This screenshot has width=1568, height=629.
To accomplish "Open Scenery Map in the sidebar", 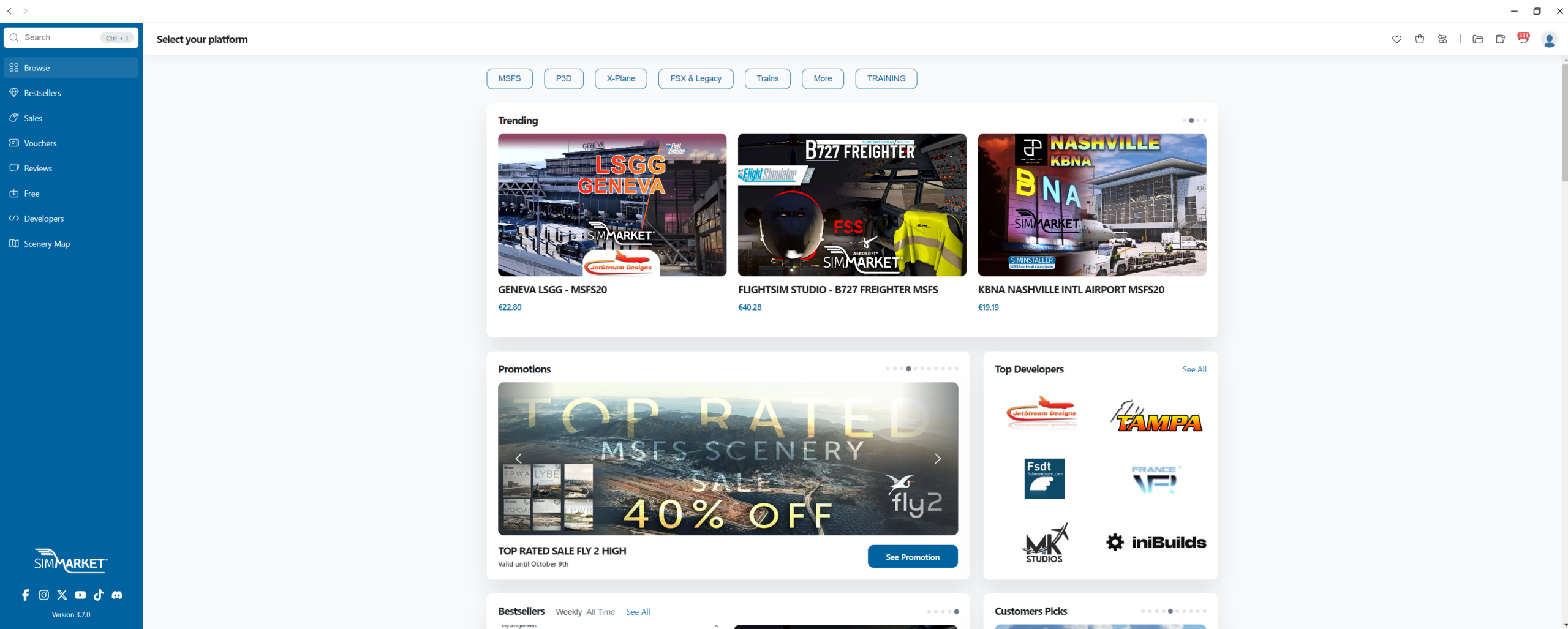I will click(47, 244).
